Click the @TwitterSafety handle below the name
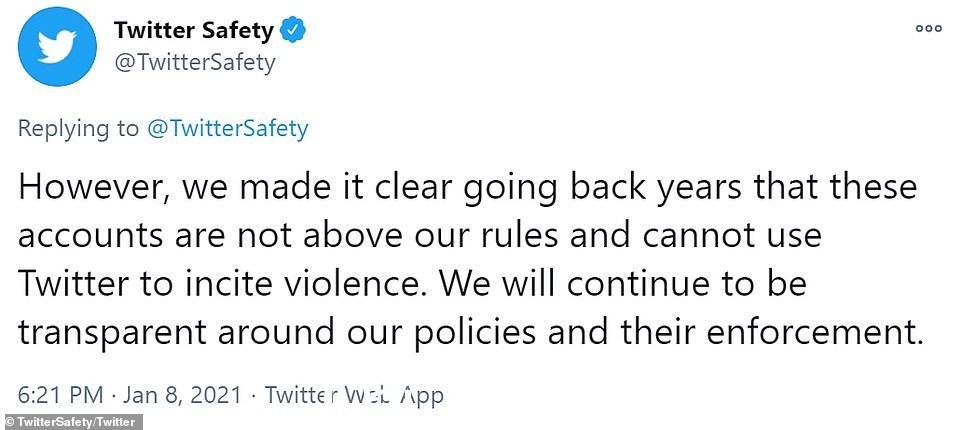Image resolution: width=962 pixels, height=430 pixels. click(194, 63)
